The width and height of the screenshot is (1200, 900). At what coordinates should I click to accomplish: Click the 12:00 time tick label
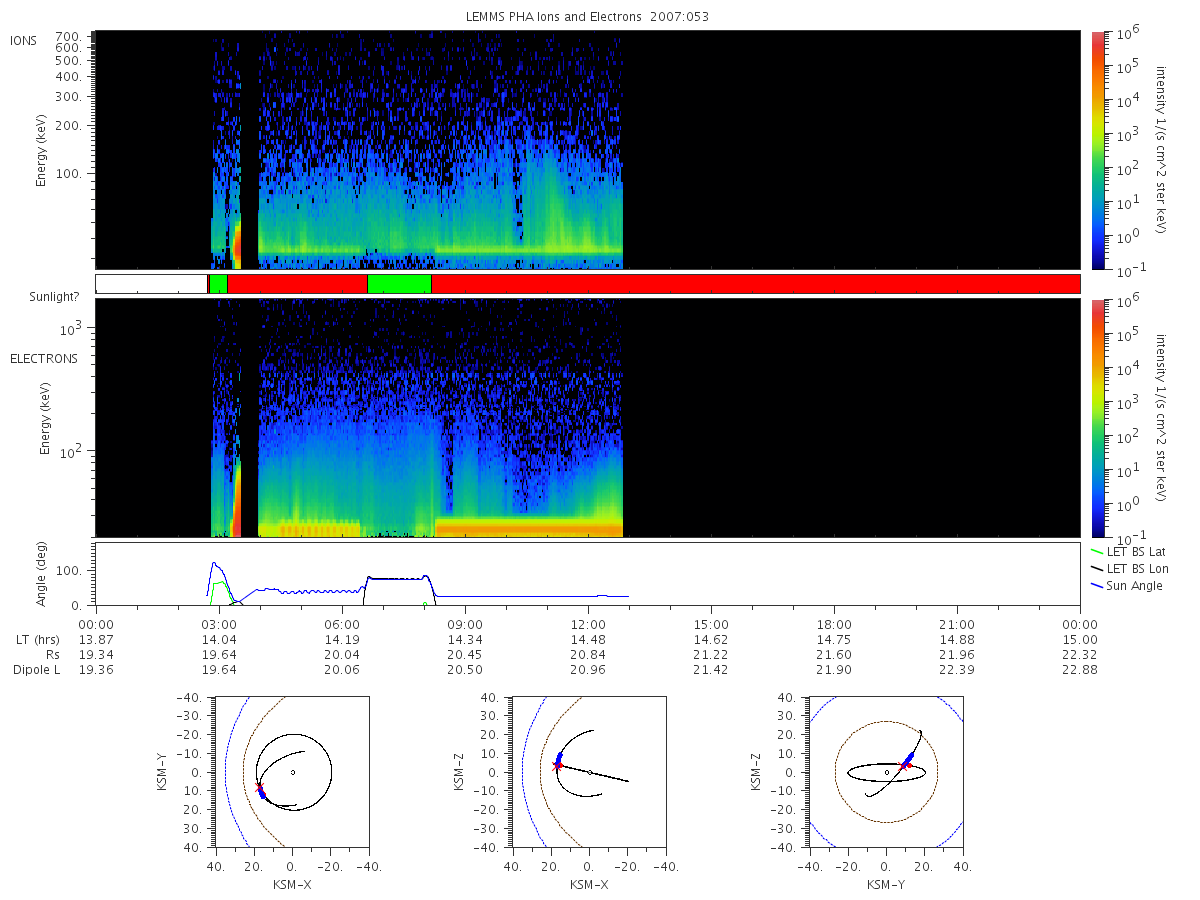click(588, 623)
